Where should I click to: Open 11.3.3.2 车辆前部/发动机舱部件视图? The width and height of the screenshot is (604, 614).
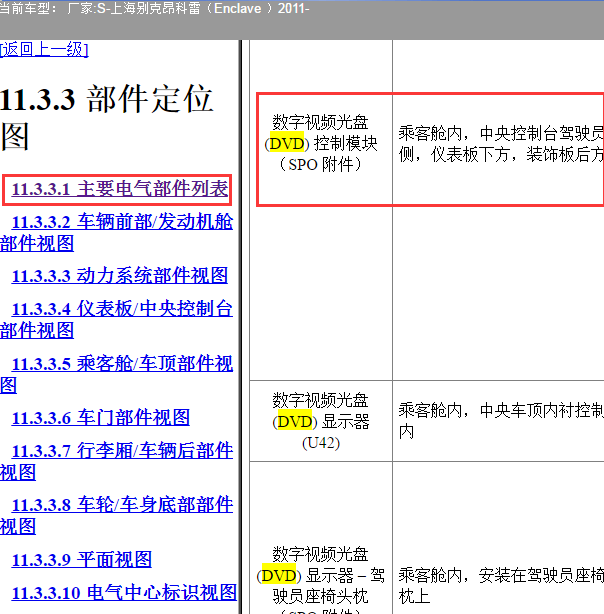(x=116, y=233)
